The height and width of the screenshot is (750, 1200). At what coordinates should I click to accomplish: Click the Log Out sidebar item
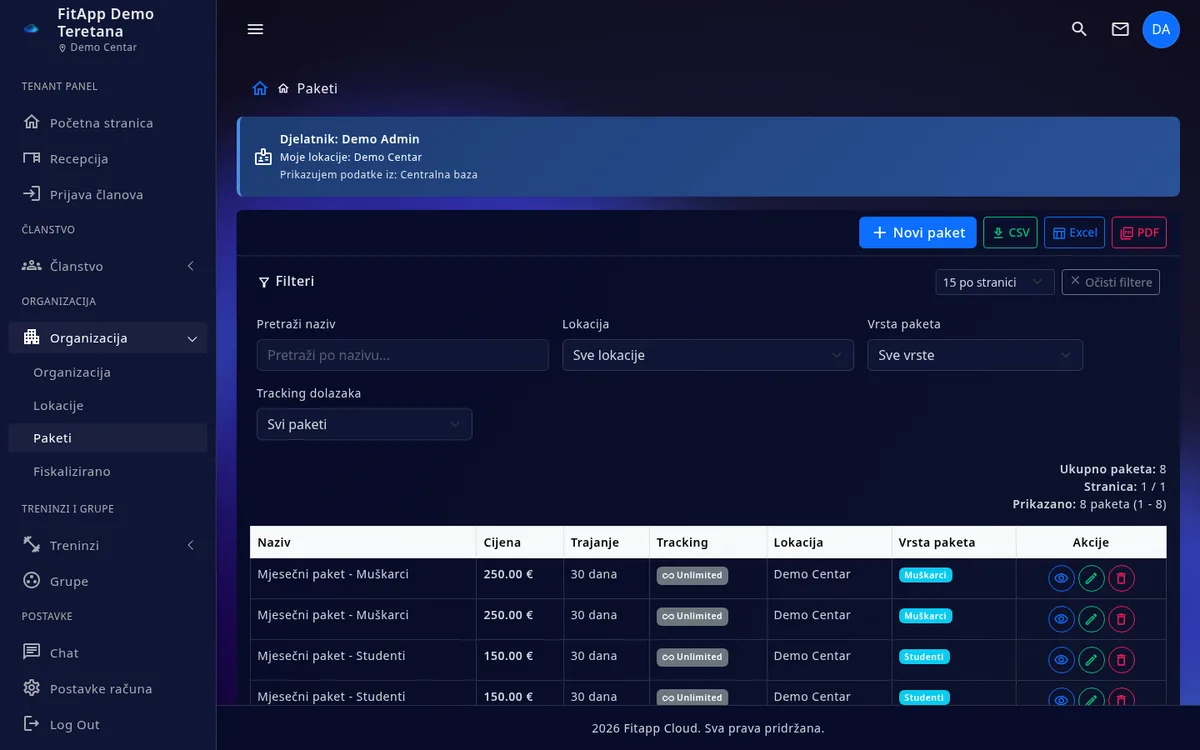(x=108, y=725)
